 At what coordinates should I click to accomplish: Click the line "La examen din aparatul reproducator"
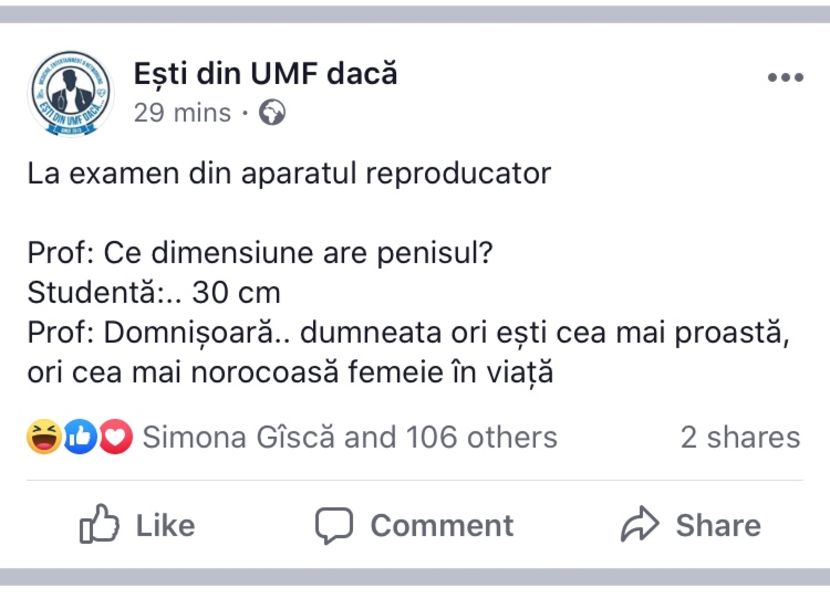(289, 173)
